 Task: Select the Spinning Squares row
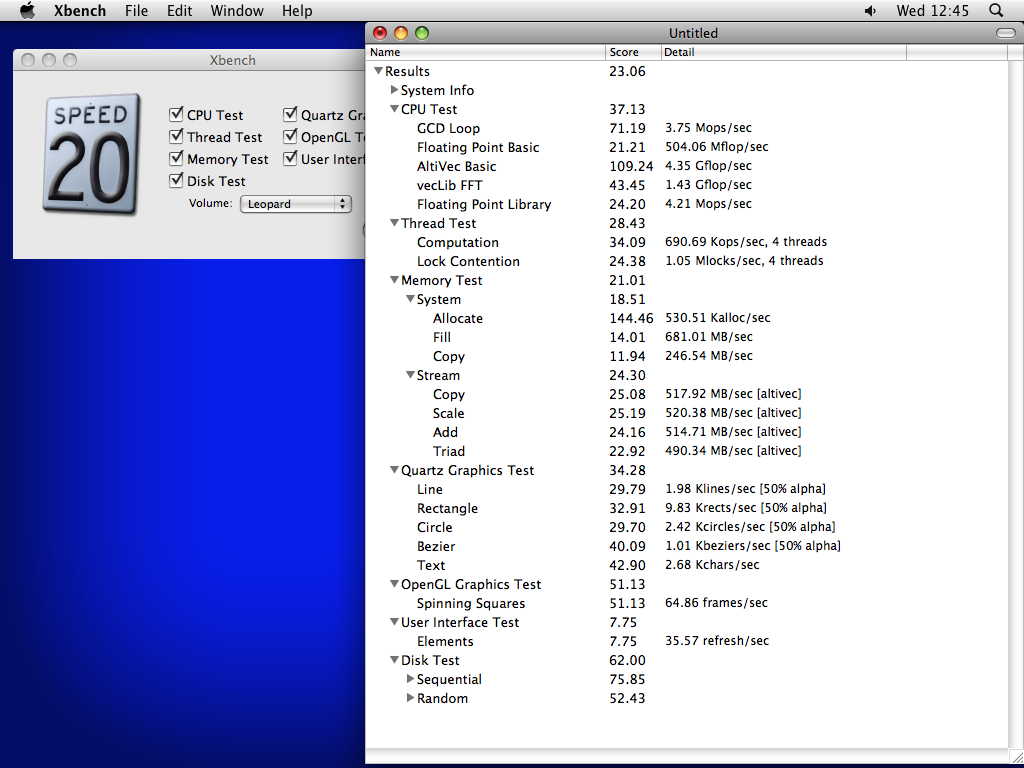[x=686, y=603]
